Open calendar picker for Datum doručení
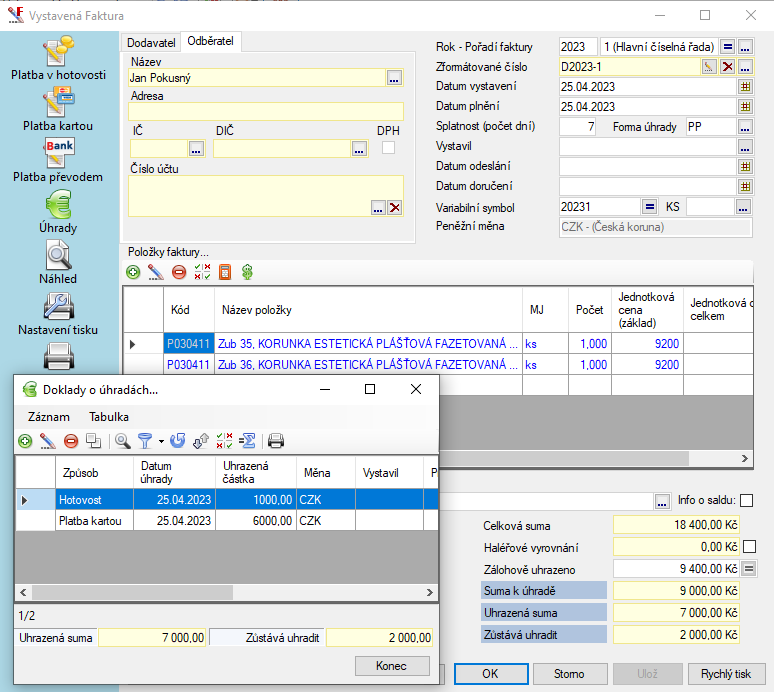This screenshot has width=774, height=692. [x=745, y=187]
